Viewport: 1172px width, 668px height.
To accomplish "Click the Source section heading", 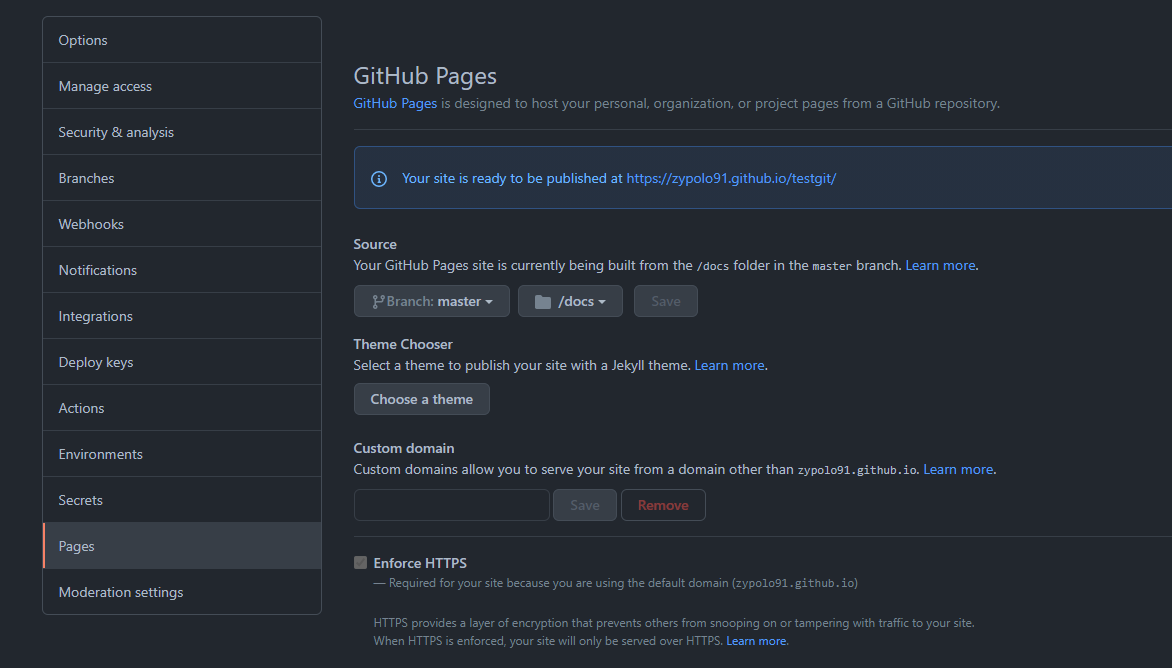I will click(375, 244).
